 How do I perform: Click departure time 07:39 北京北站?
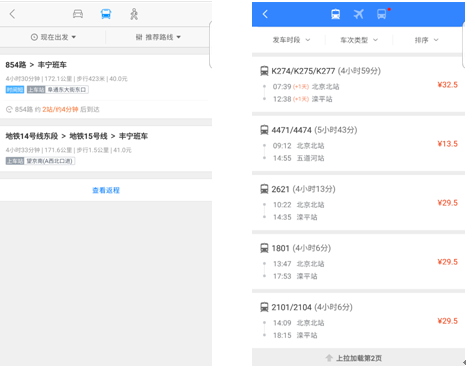(306, 87)
